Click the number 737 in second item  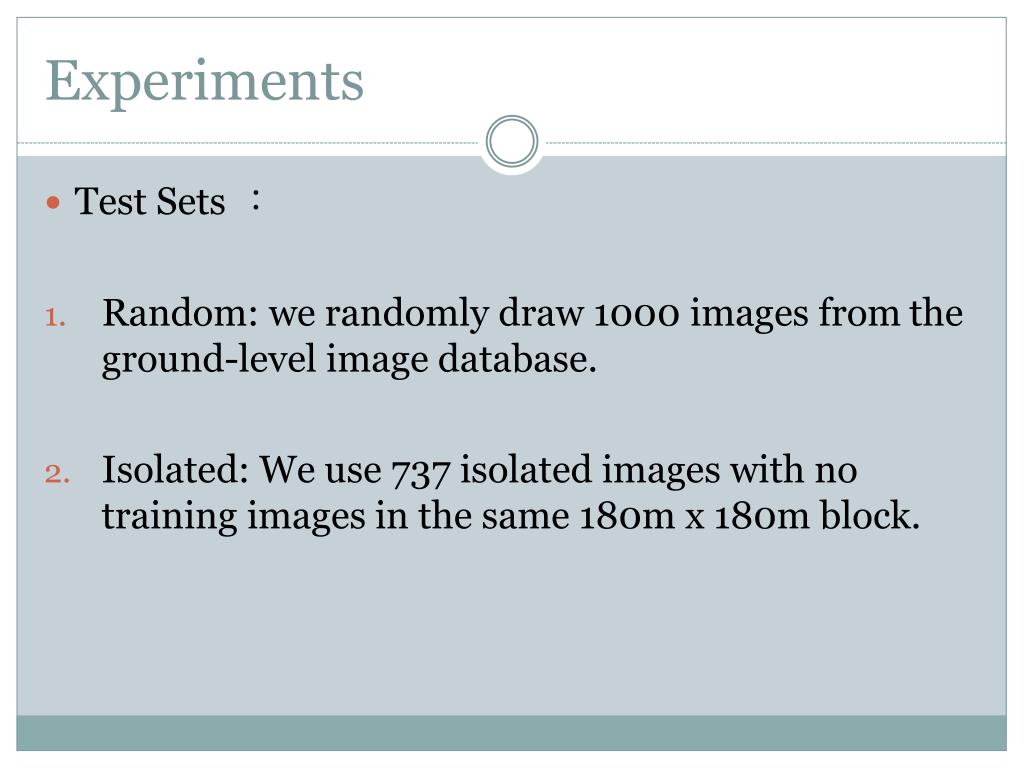click(421, 472)
